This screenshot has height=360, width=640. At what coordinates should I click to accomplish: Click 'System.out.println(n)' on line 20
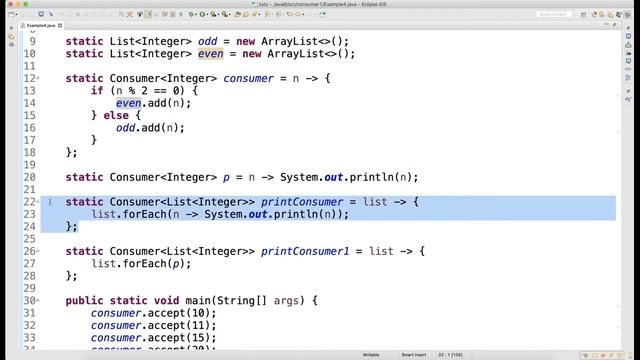(345, 177)
